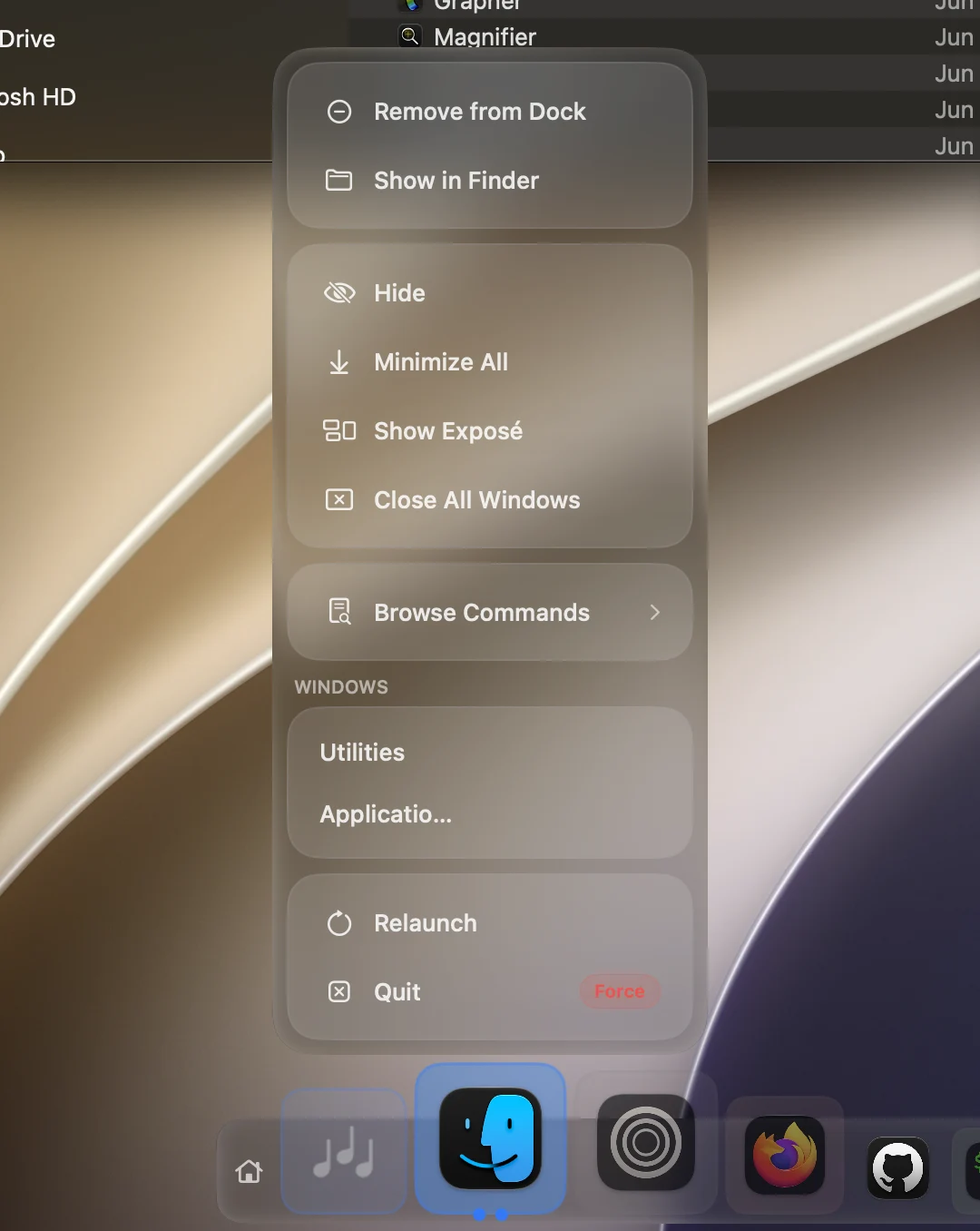
Task: Open Finder from the dock
Action: 491,1139
